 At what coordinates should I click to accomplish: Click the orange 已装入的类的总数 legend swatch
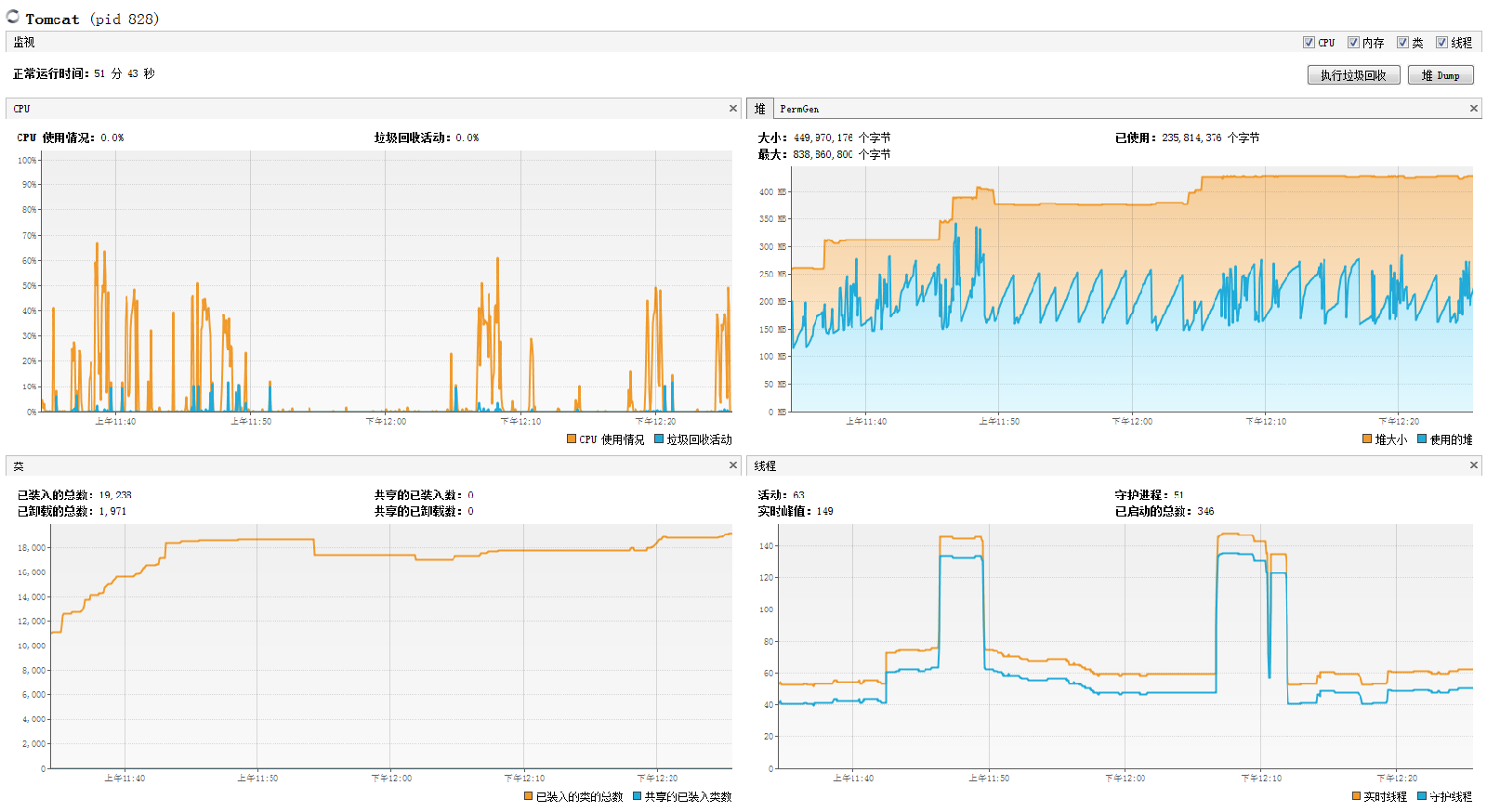tap(529, 796)
